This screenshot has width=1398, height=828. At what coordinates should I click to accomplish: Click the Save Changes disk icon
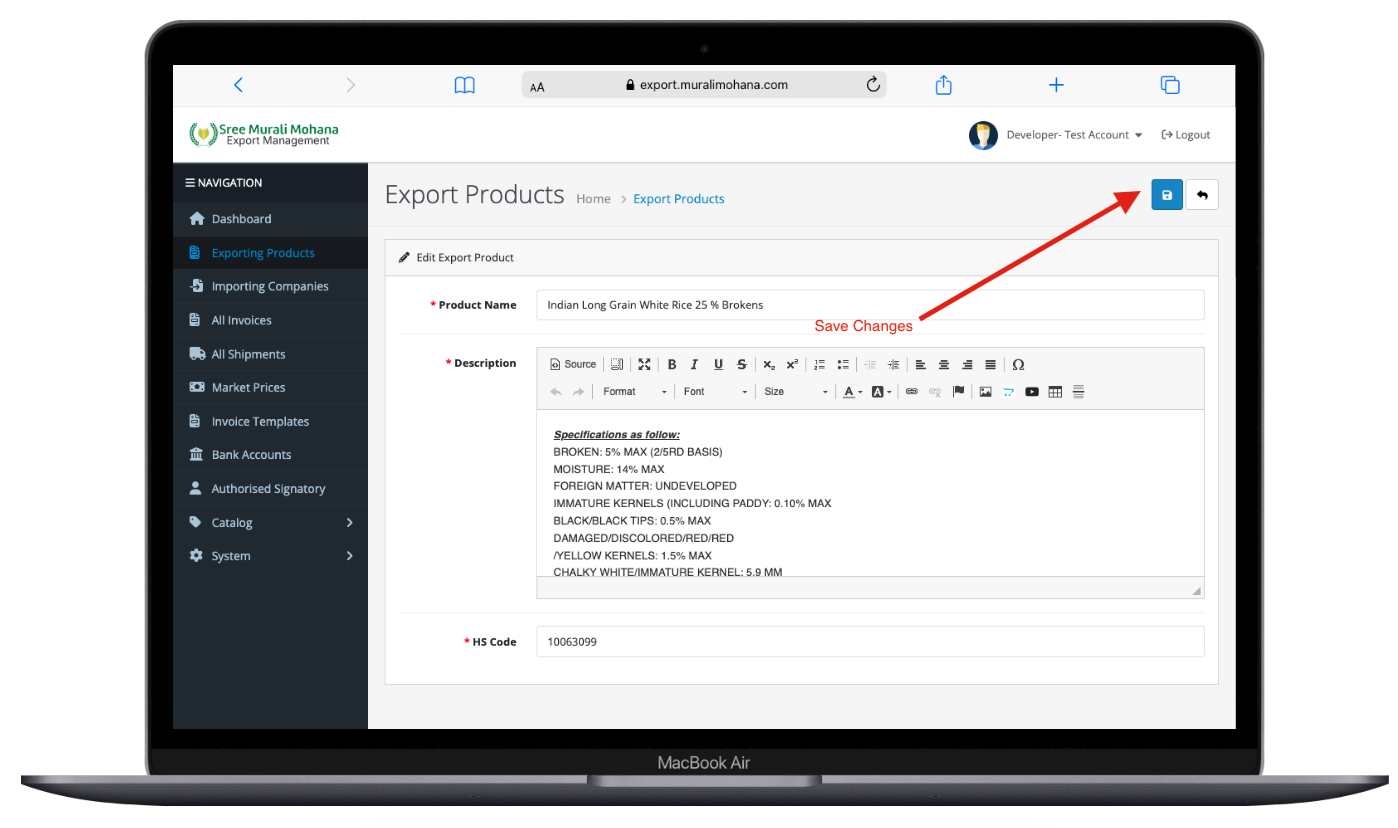(1166, 194)
